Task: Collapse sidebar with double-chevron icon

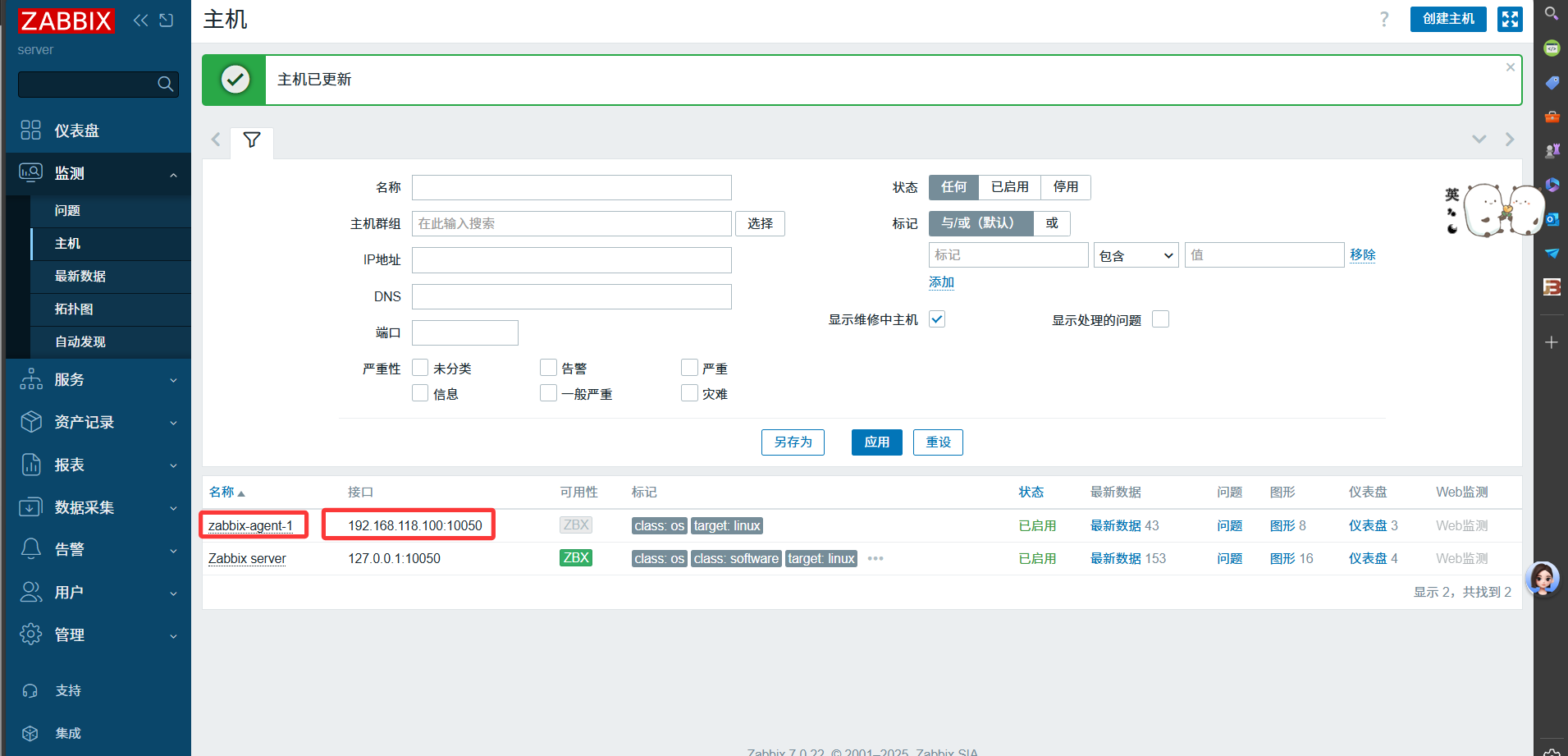Action: (141, 21)
